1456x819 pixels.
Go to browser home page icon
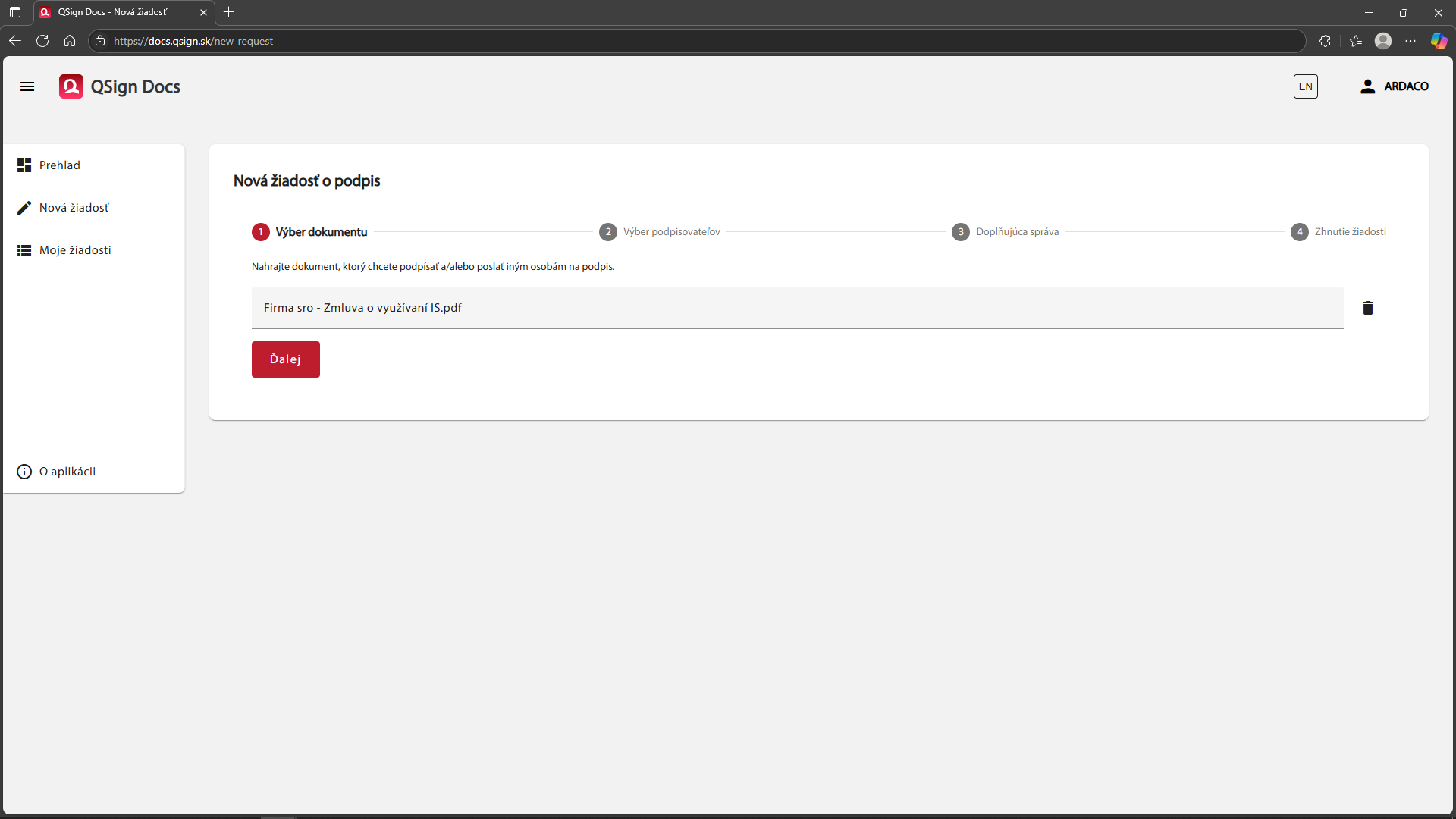70,41
